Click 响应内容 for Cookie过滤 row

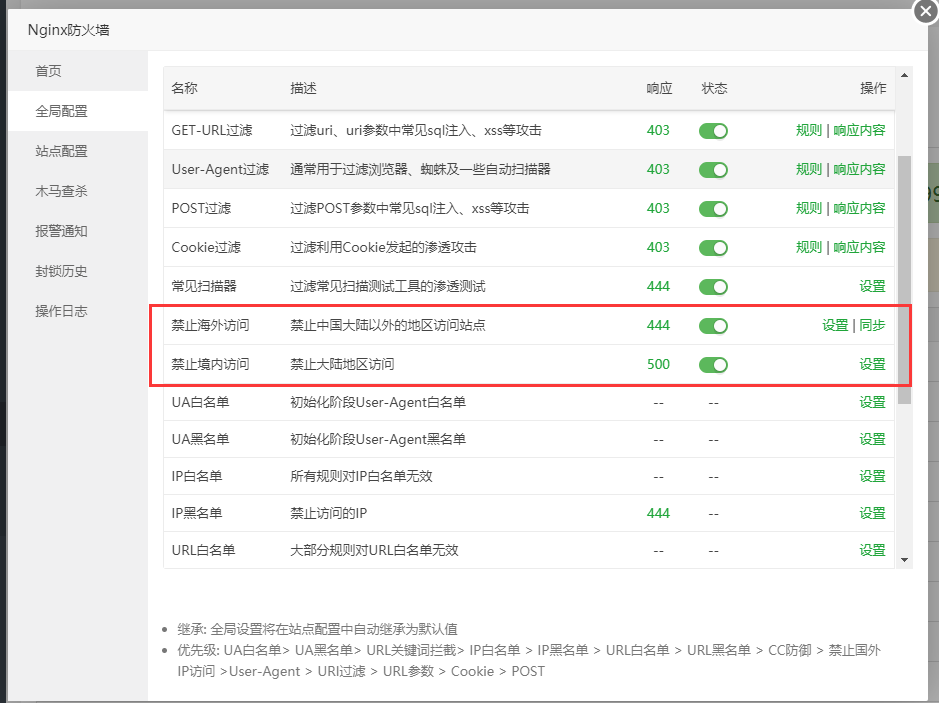tap(859, 247)
